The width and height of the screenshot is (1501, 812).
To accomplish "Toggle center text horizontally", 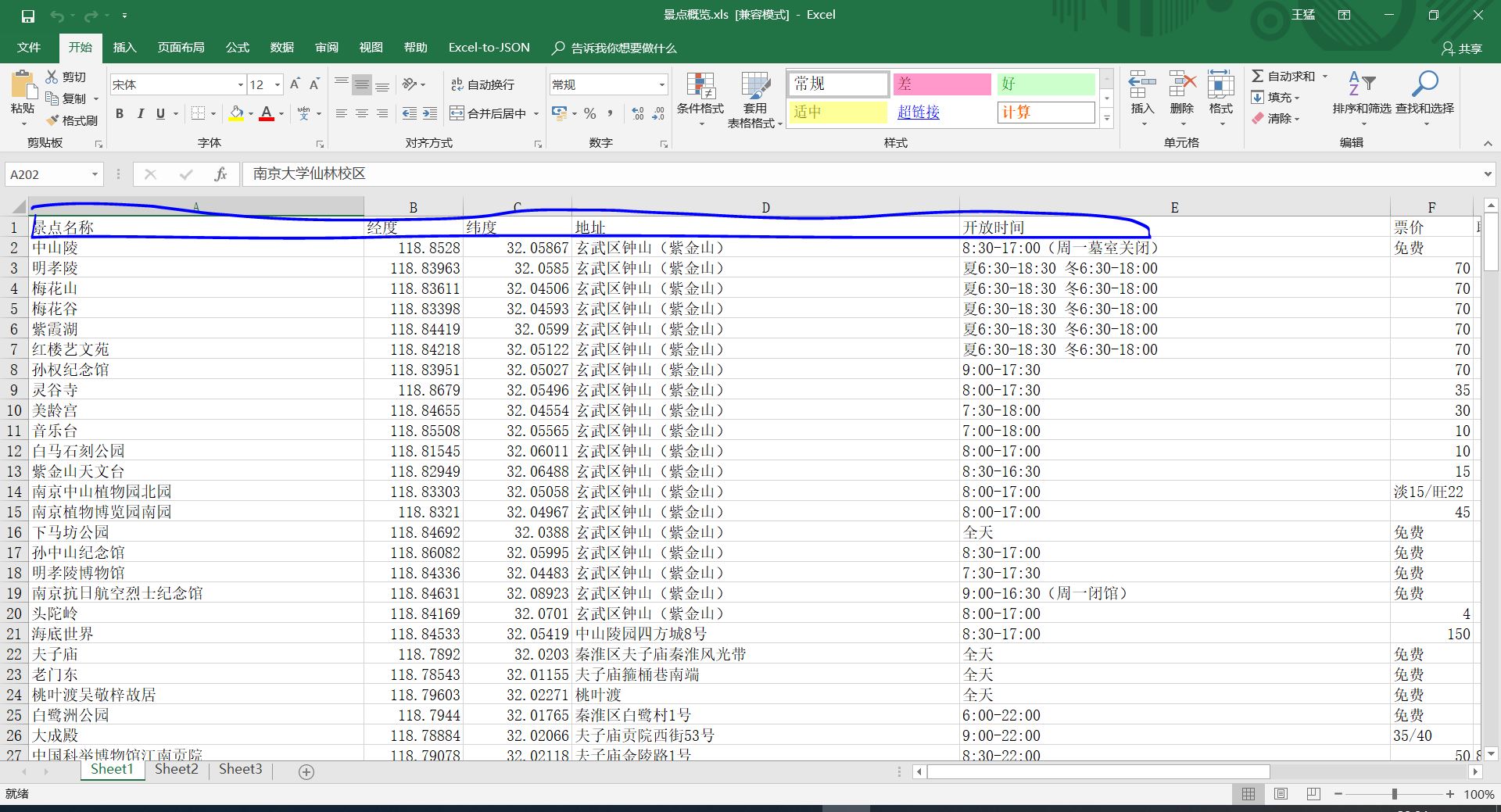I will click(x=362, y=114).
